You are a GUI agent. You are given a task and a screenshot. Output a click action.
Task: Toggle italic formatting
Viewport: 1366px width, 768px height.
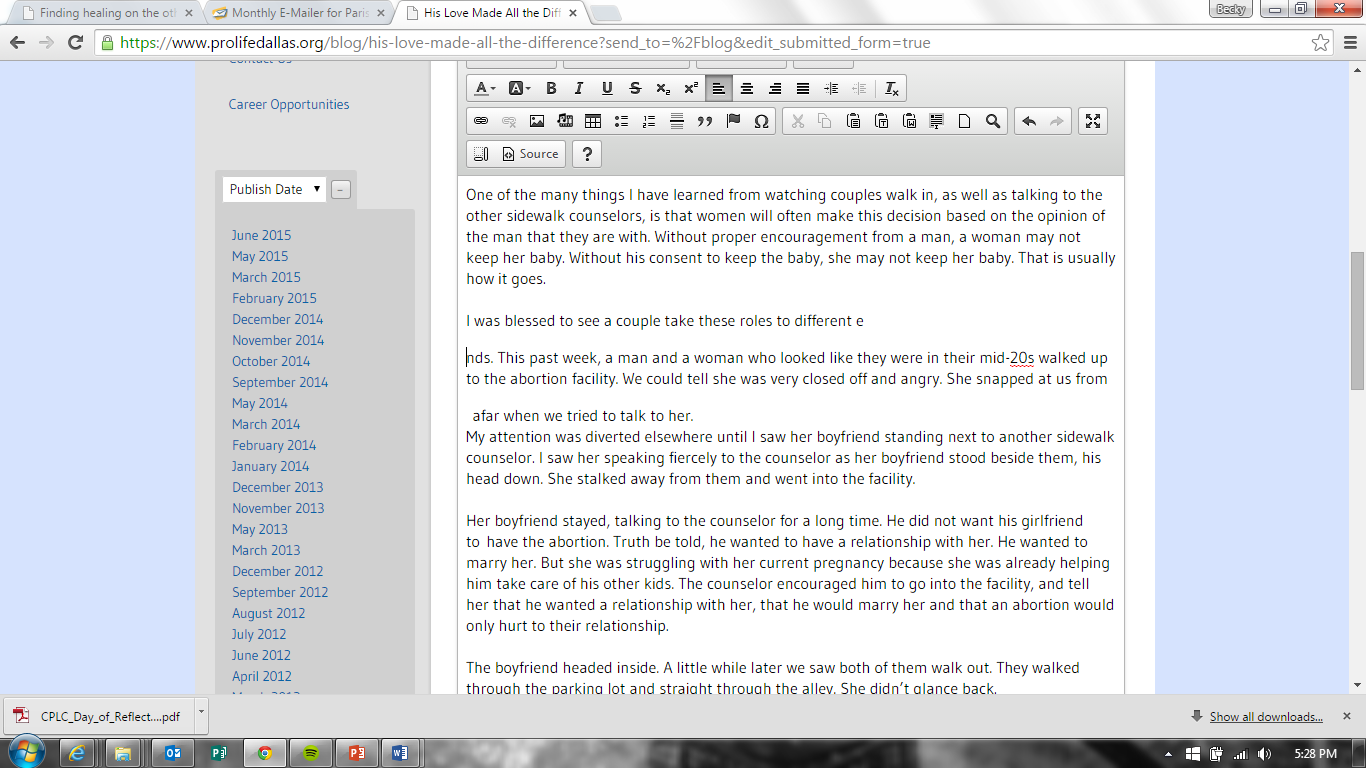coord(579,88)
